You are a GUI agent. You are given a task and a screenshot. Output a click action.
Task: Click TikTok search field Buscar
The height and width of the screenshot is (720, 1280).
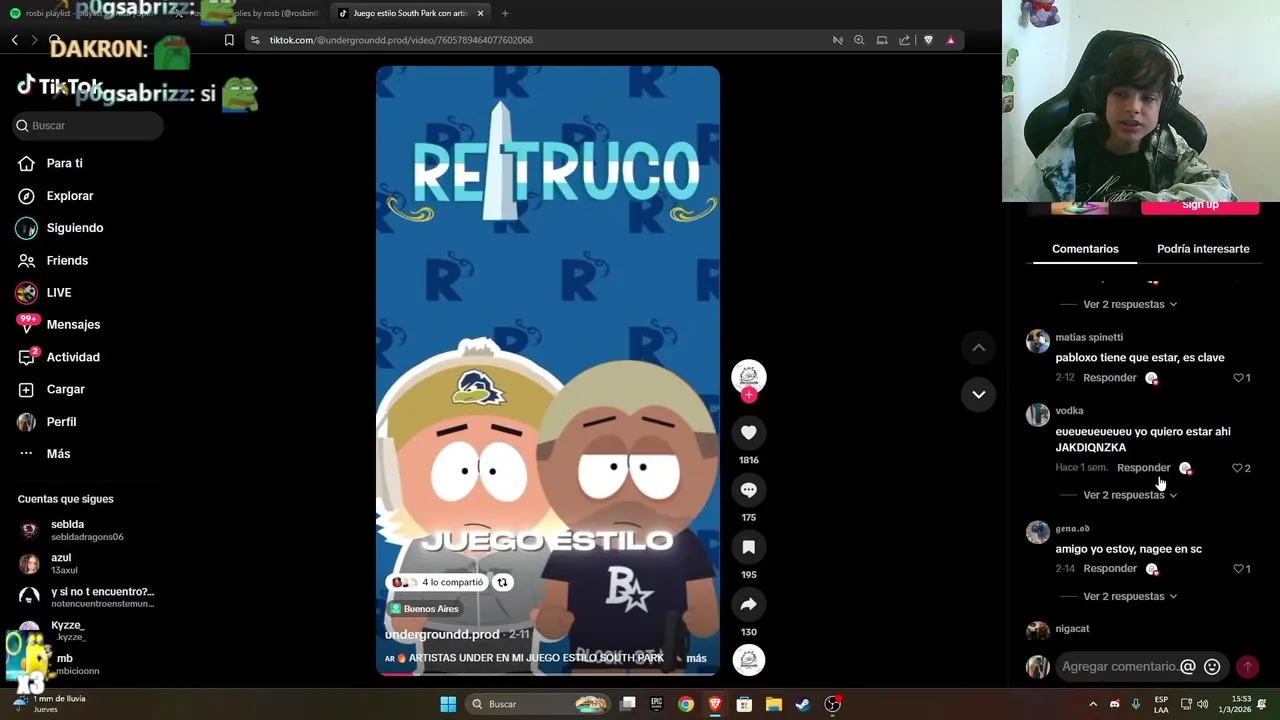coord(88,126)
